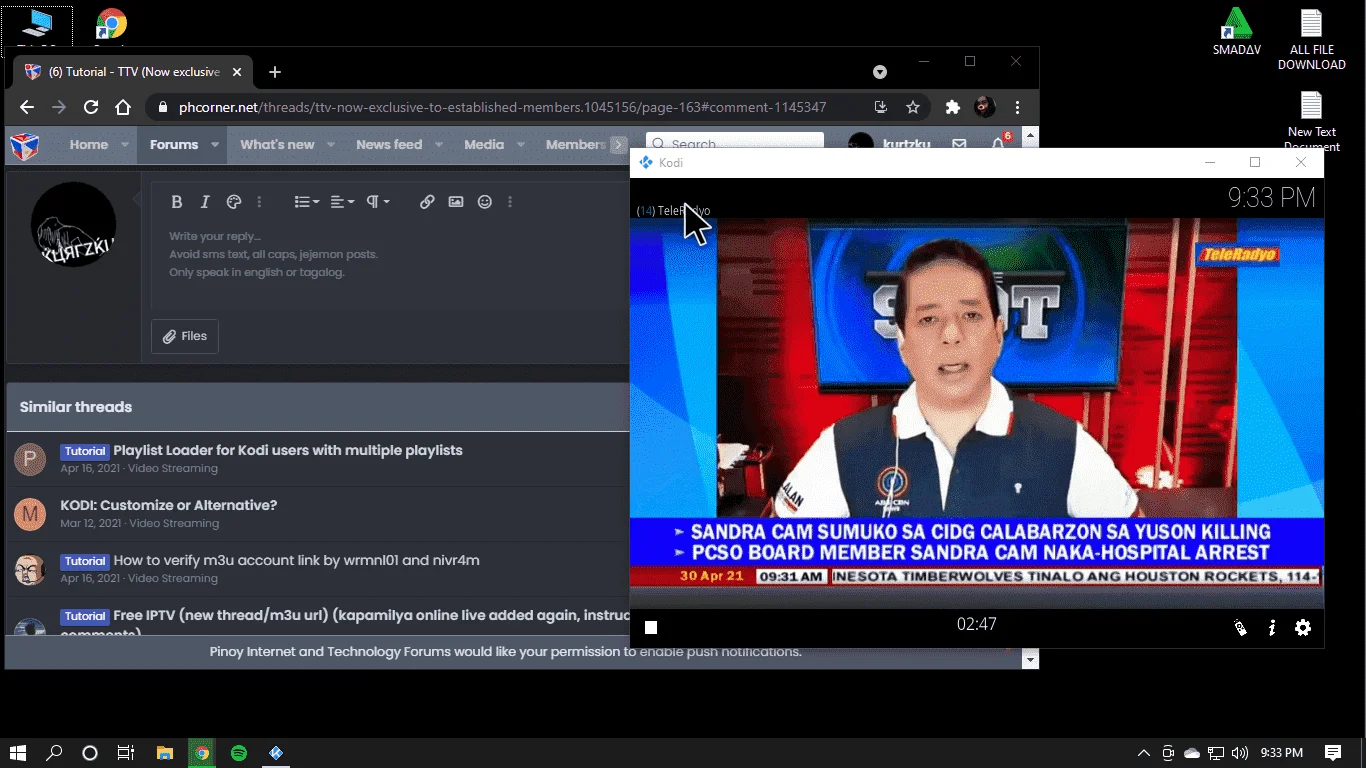The image size is (1366, 768).
Task: Open more options next to the palette icon
Action: [259, 202]
